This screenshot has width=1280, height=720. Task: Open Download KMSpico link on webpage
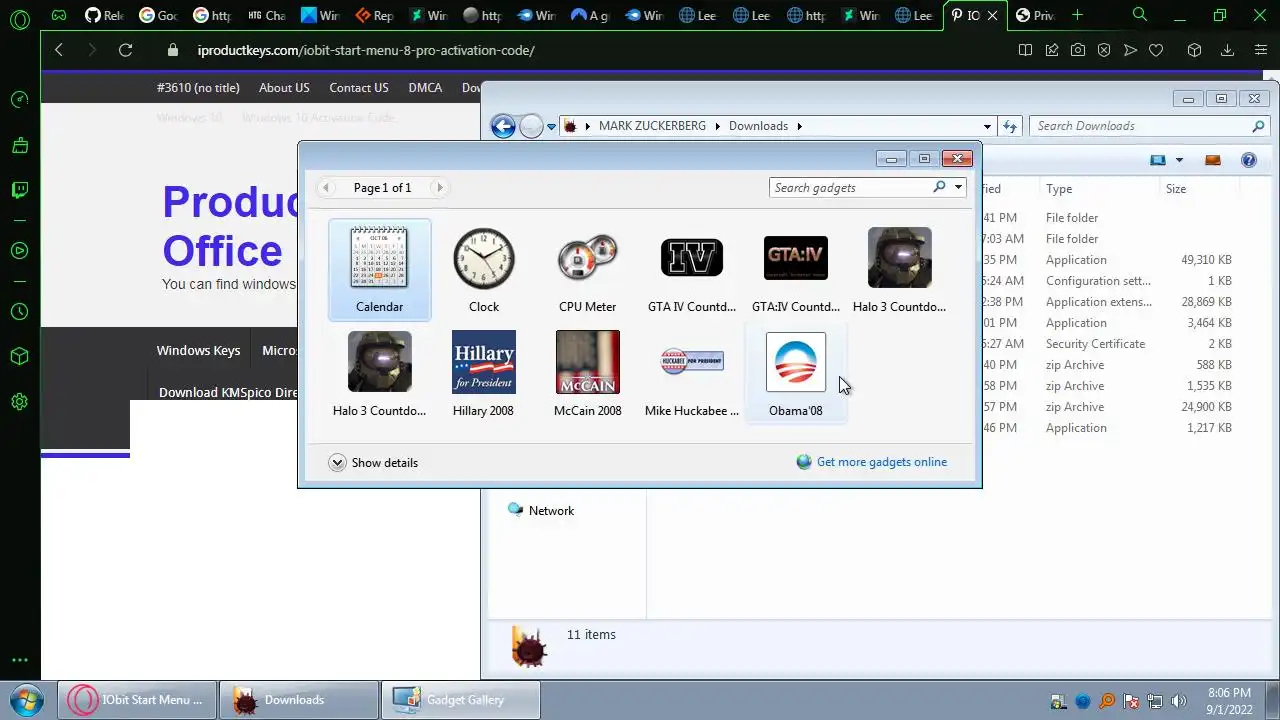(228, 392)
